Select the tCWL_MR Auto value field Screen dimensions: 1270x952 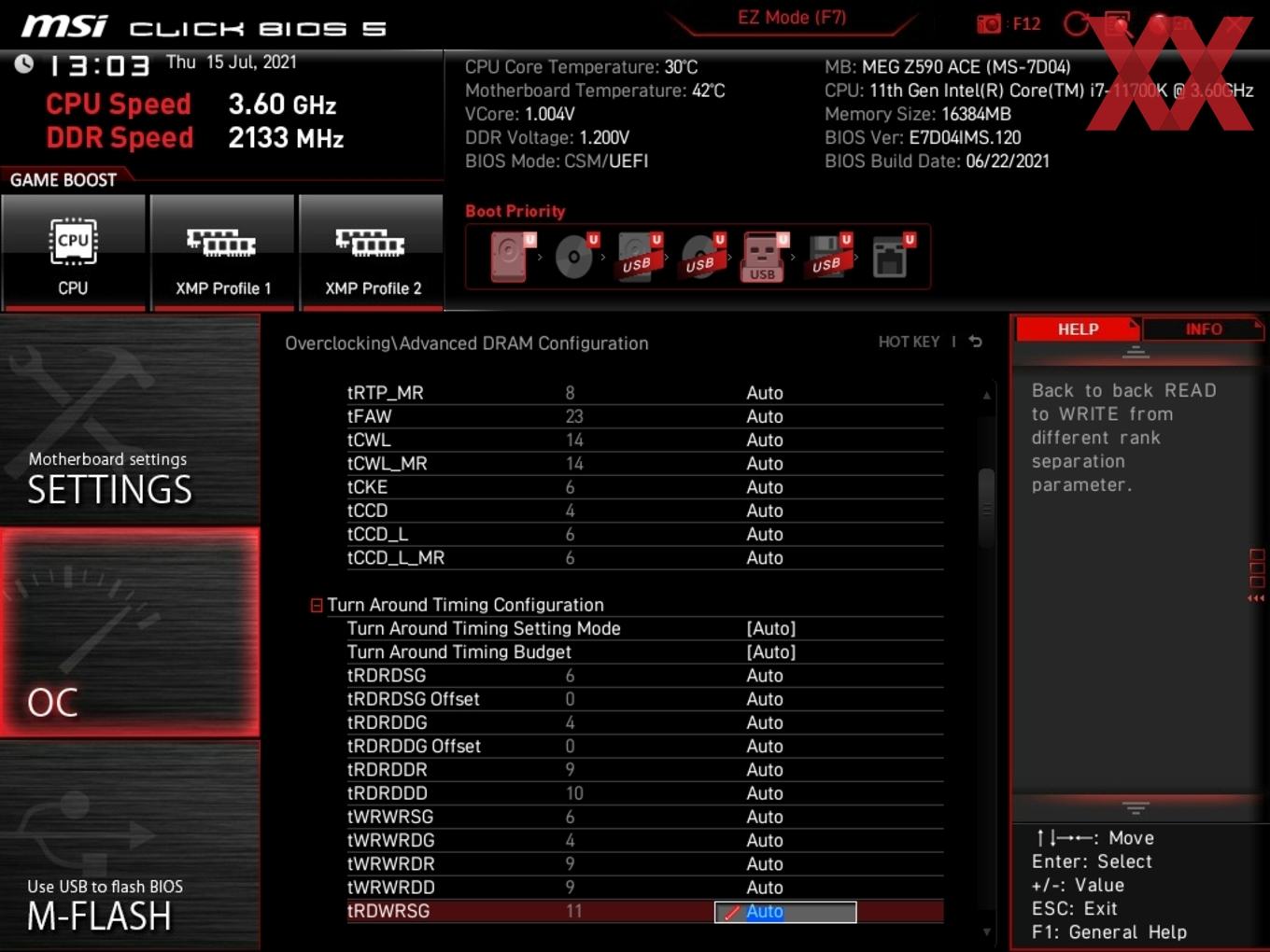point(765,463)
